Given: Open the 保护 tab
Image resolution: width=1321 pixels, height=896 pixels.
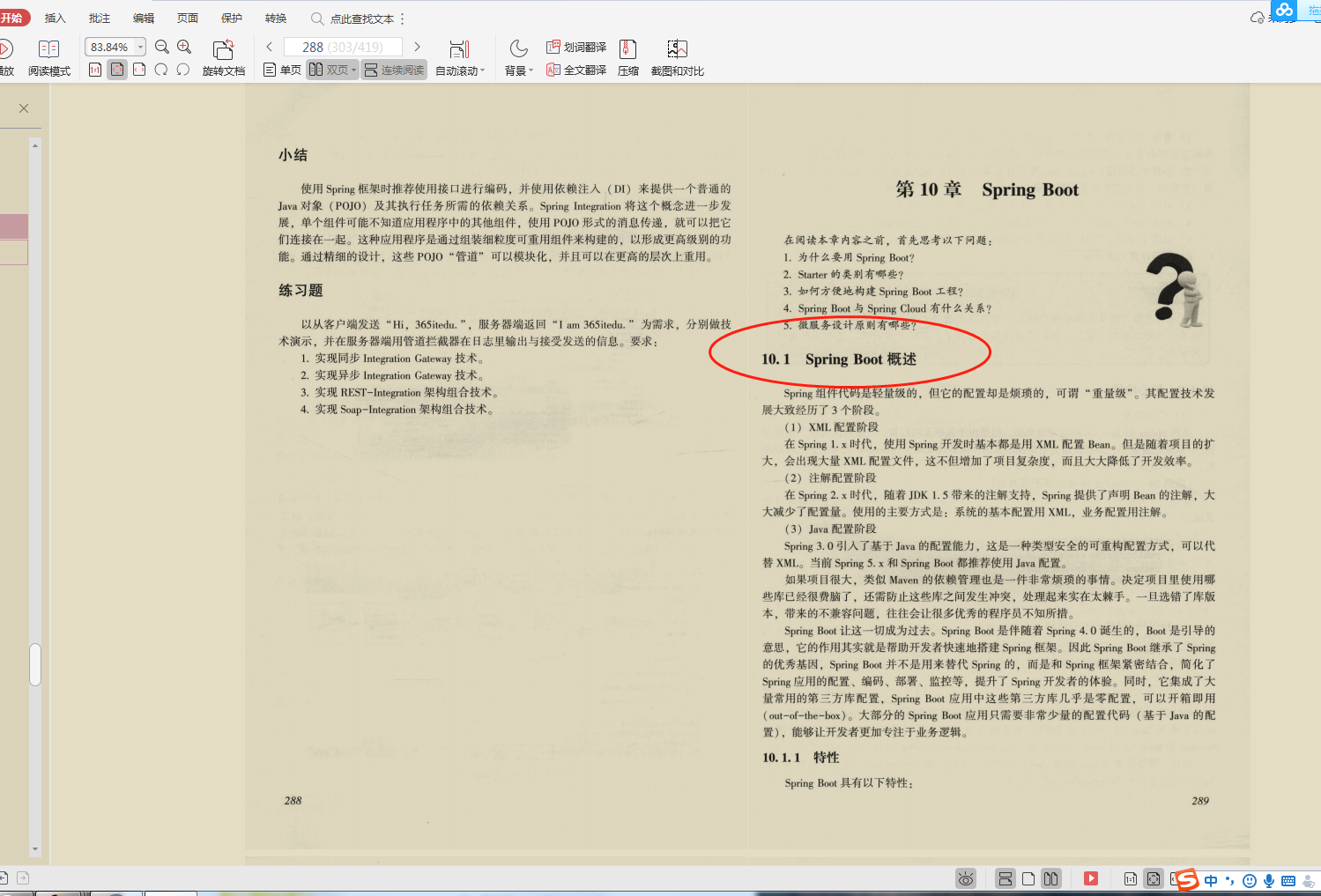Looking at the screenshot, I should tap(232, 18).
